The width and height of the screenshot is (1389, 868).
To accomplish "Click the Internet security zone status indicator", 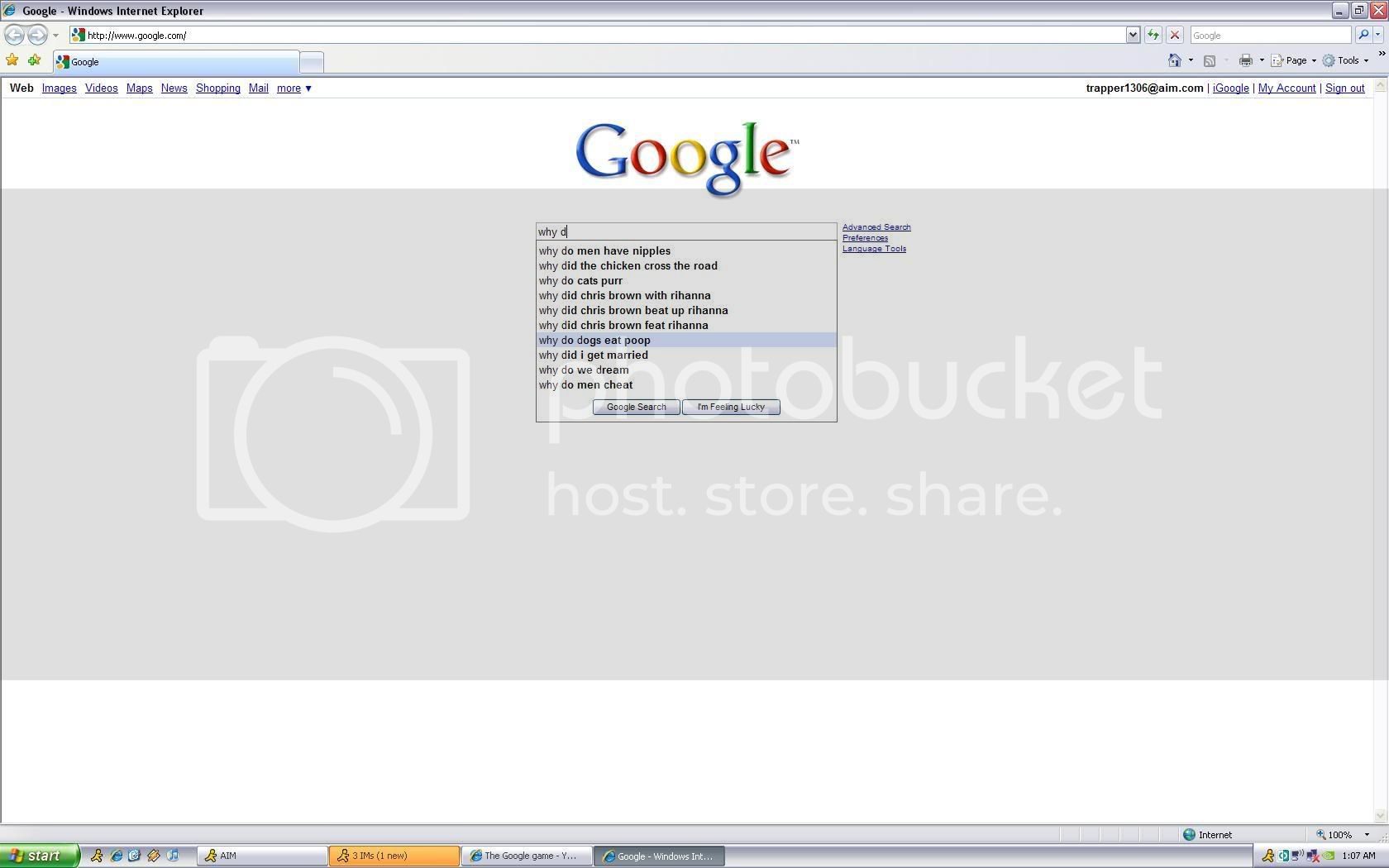I will 1207,835.
